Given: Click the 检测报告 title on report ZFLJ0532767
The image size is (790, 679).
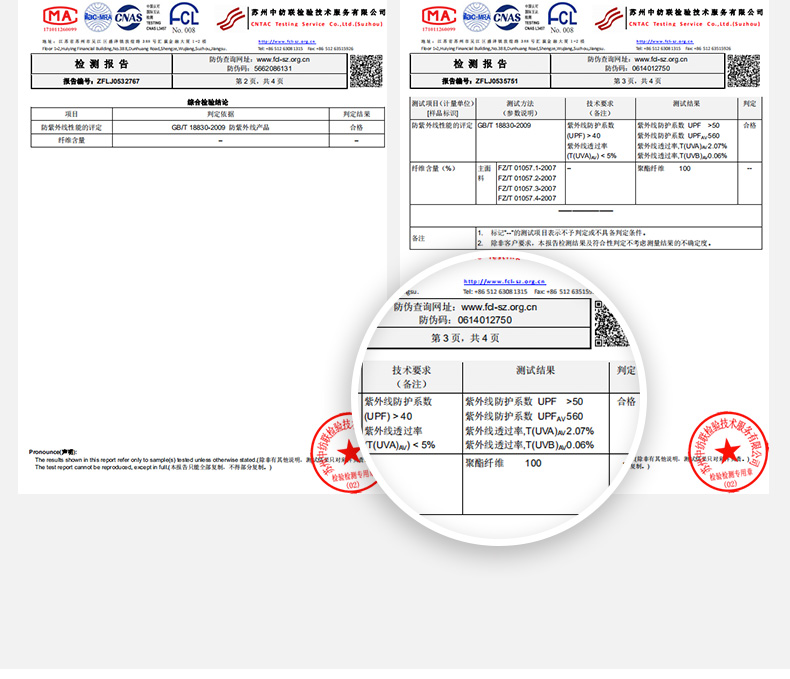Looking at the screenshot, I should point(102,64).
